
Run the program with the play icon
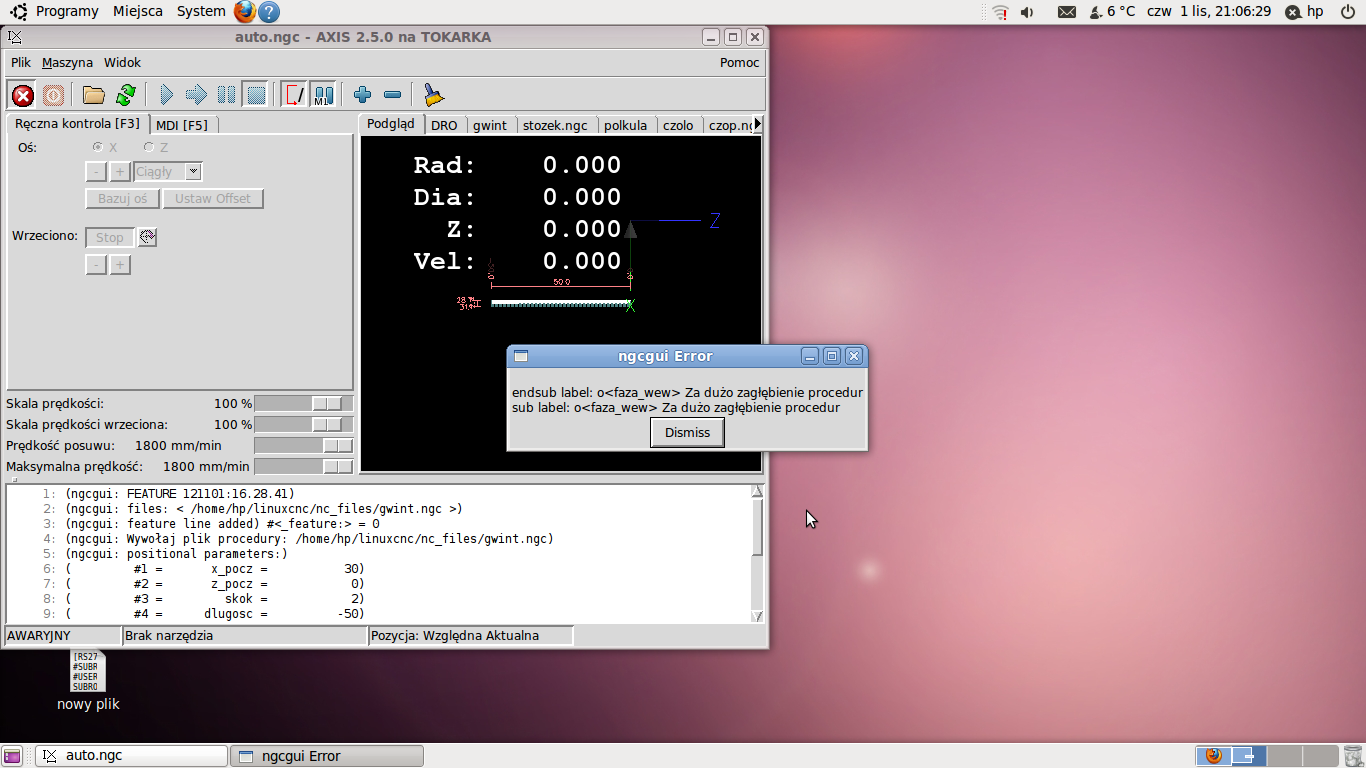(x=166, y=95)
